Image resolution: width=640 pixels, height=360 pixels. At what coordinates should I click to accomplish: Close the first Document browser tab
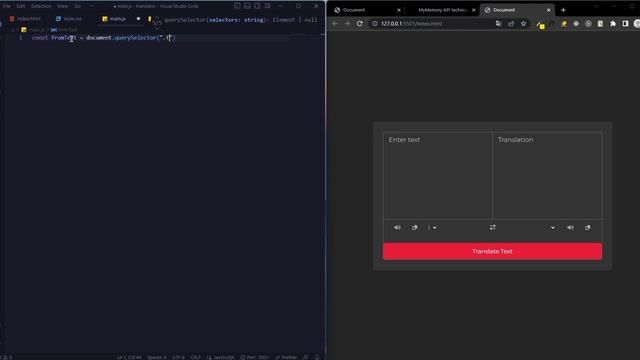pyautogui.click(x=399, y=10)
